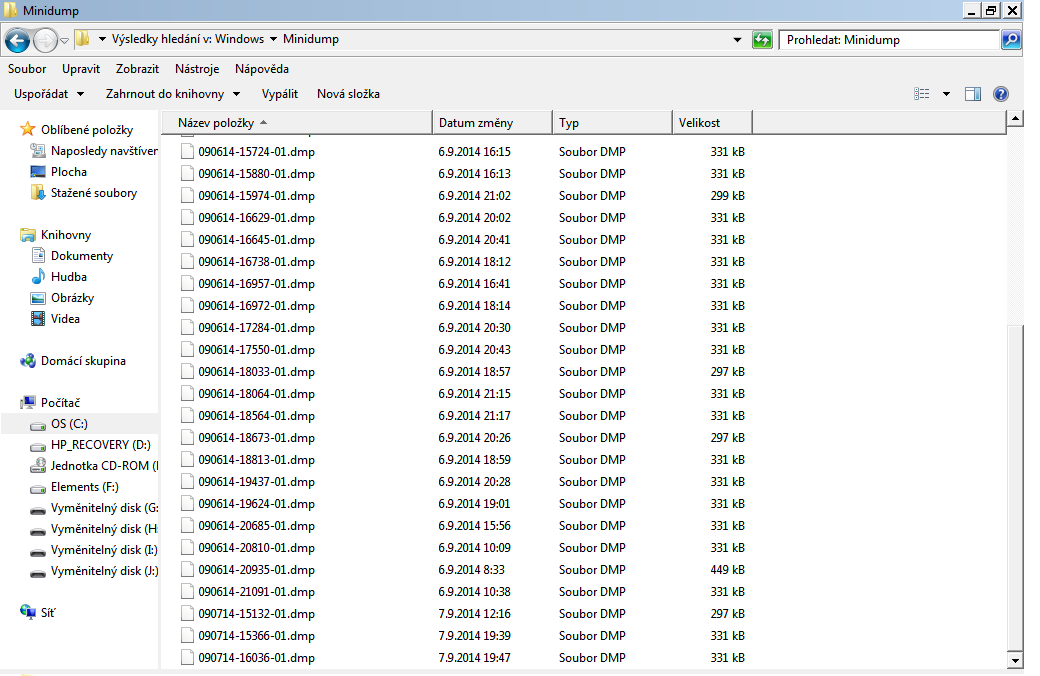
Task: Select the Hudba library
Action: 68,277
